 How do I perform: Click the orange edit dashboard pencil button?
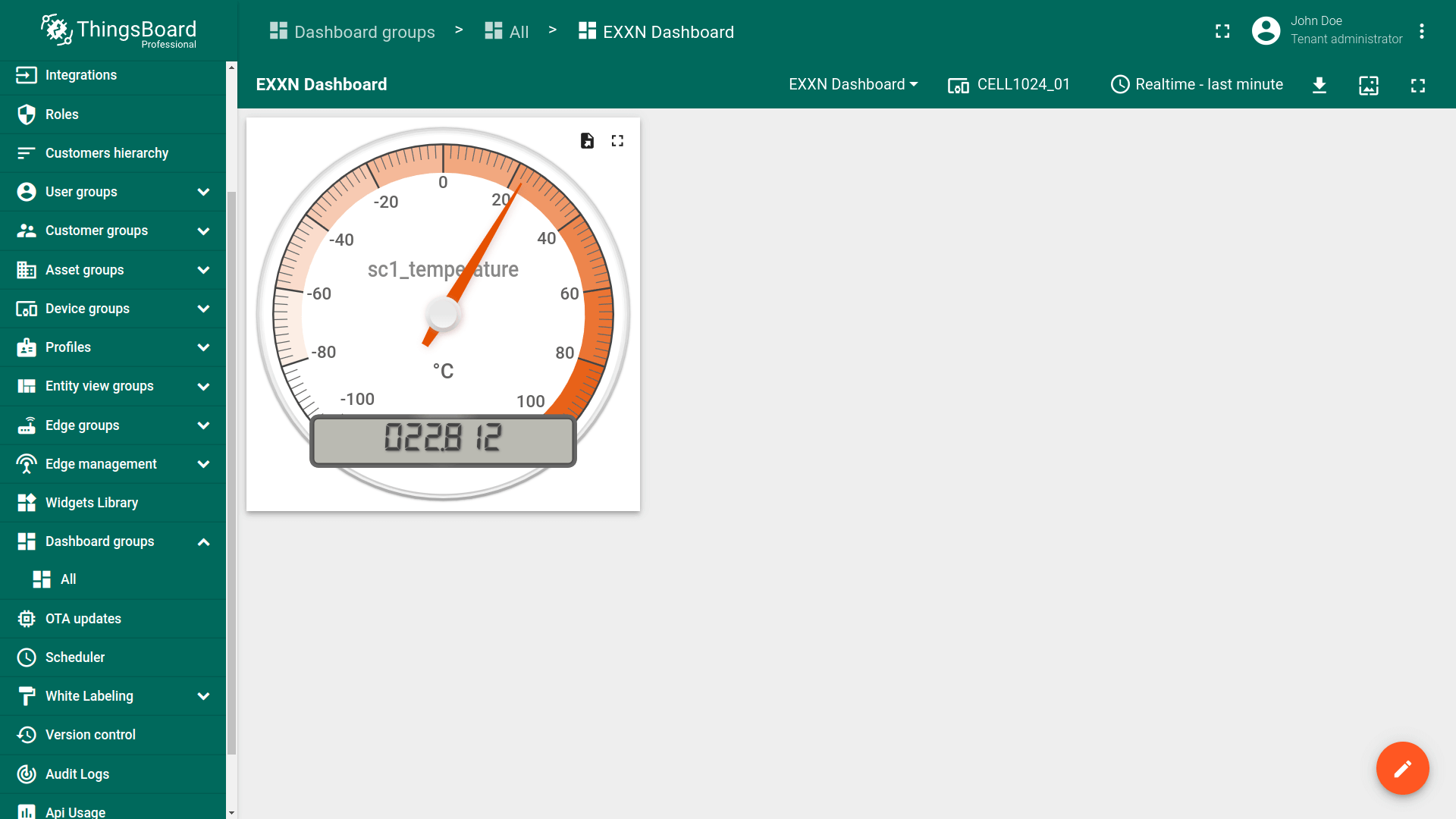[x=1402, y=768]
